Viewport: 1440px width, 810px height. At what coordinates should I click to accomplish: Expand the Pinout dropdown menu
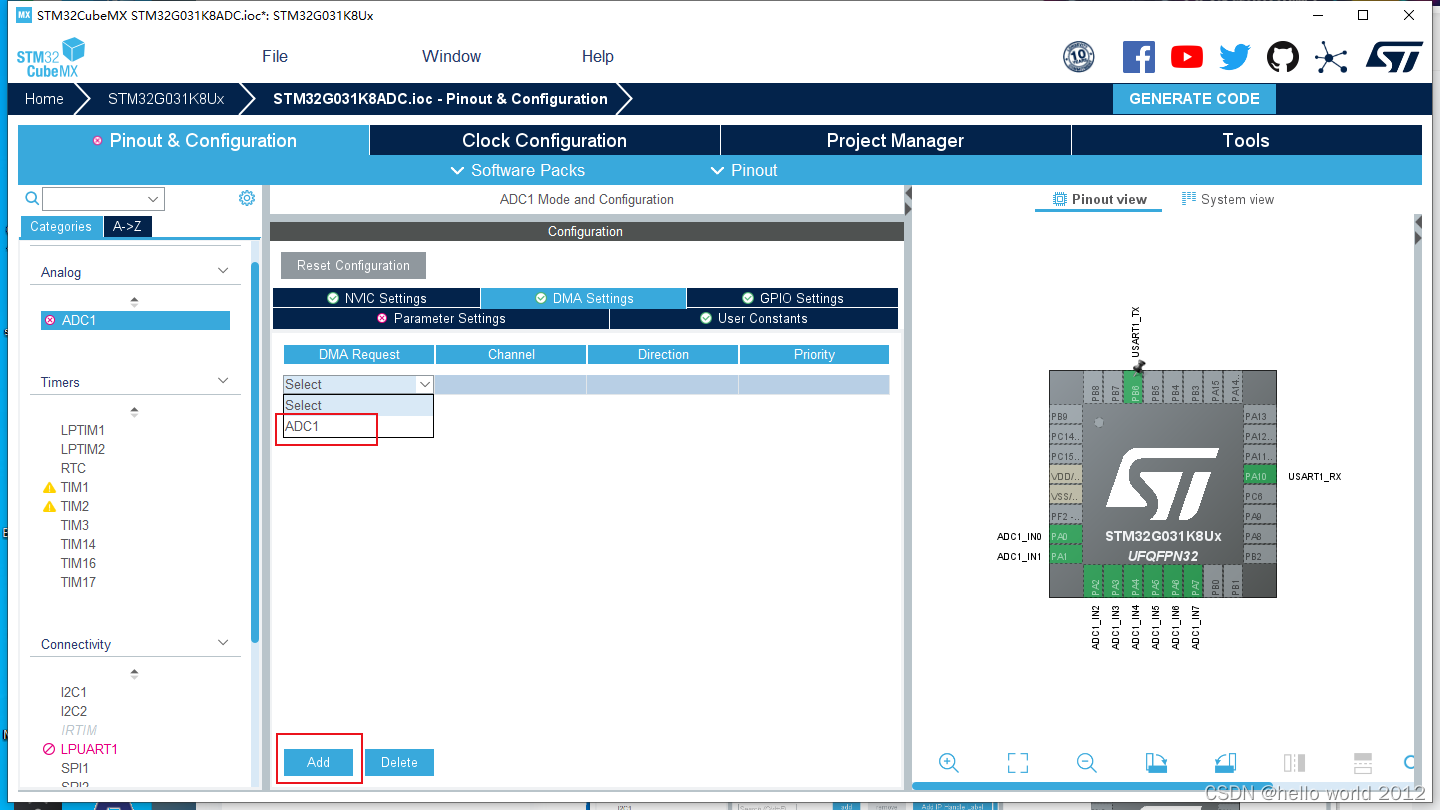click(743, 170)
